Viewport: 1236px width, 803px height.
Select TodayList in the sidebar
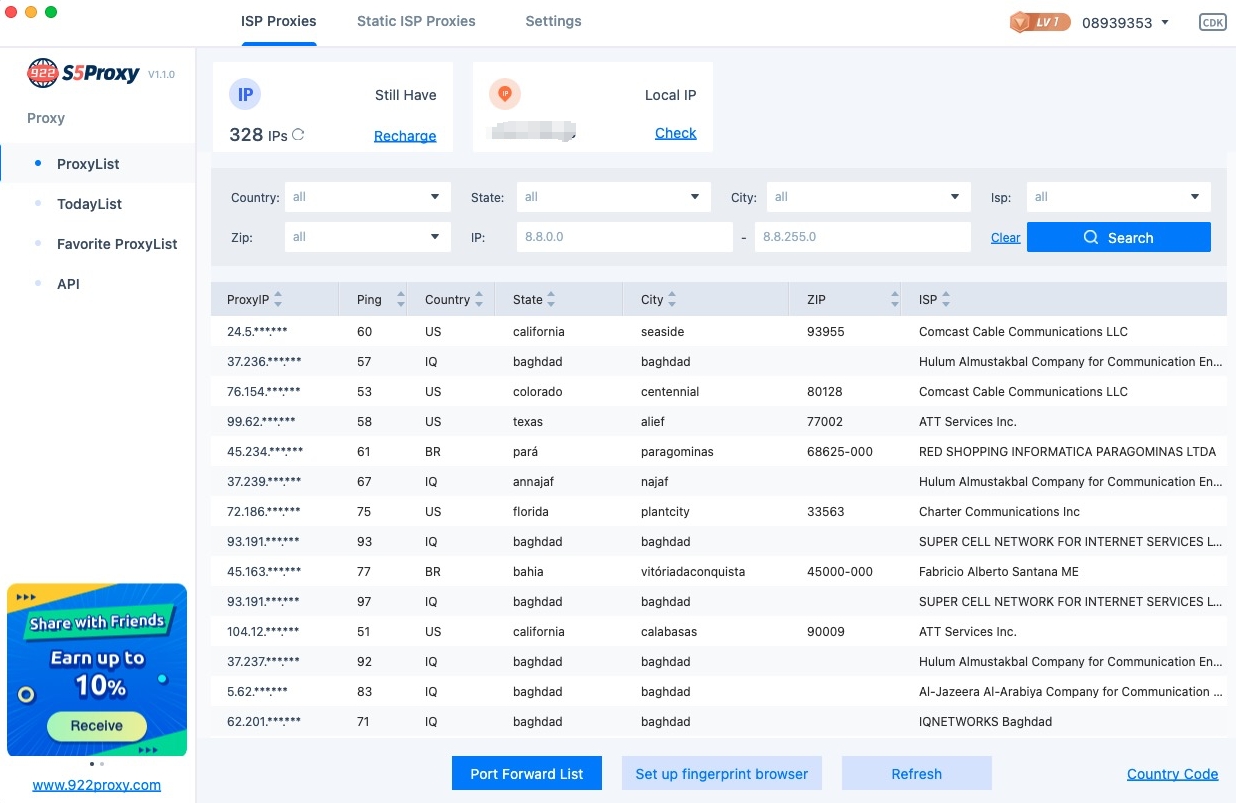89,204
